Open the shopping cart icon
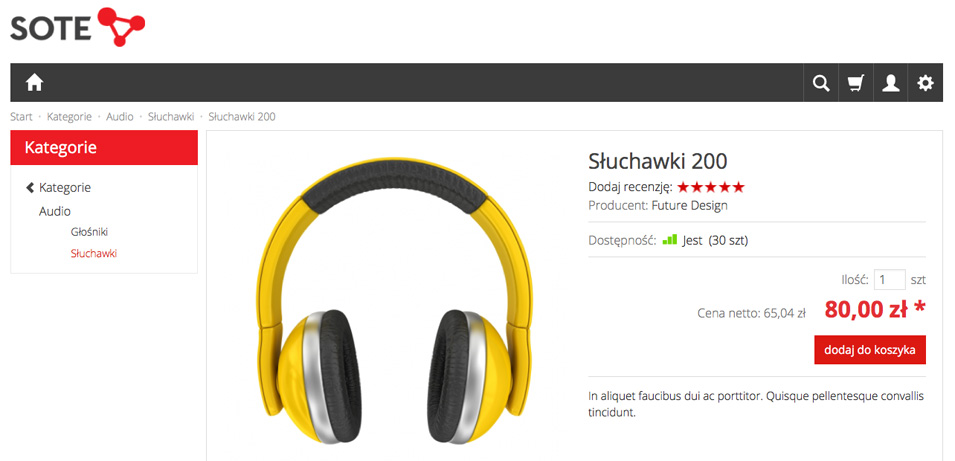Screen dimensions: 955x461 tap(856, 83)
